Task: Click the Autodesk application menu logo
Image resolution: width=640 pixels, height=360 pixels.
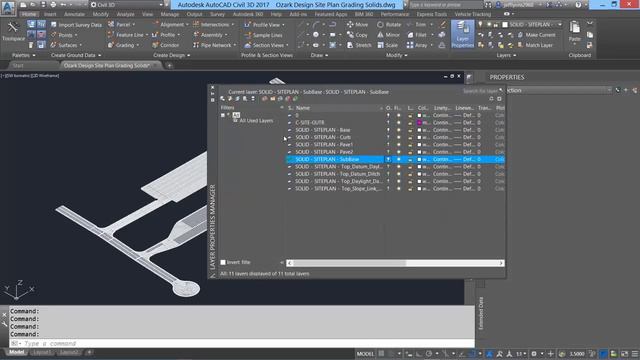Action: pyautogui.click(x=8, y=8)
